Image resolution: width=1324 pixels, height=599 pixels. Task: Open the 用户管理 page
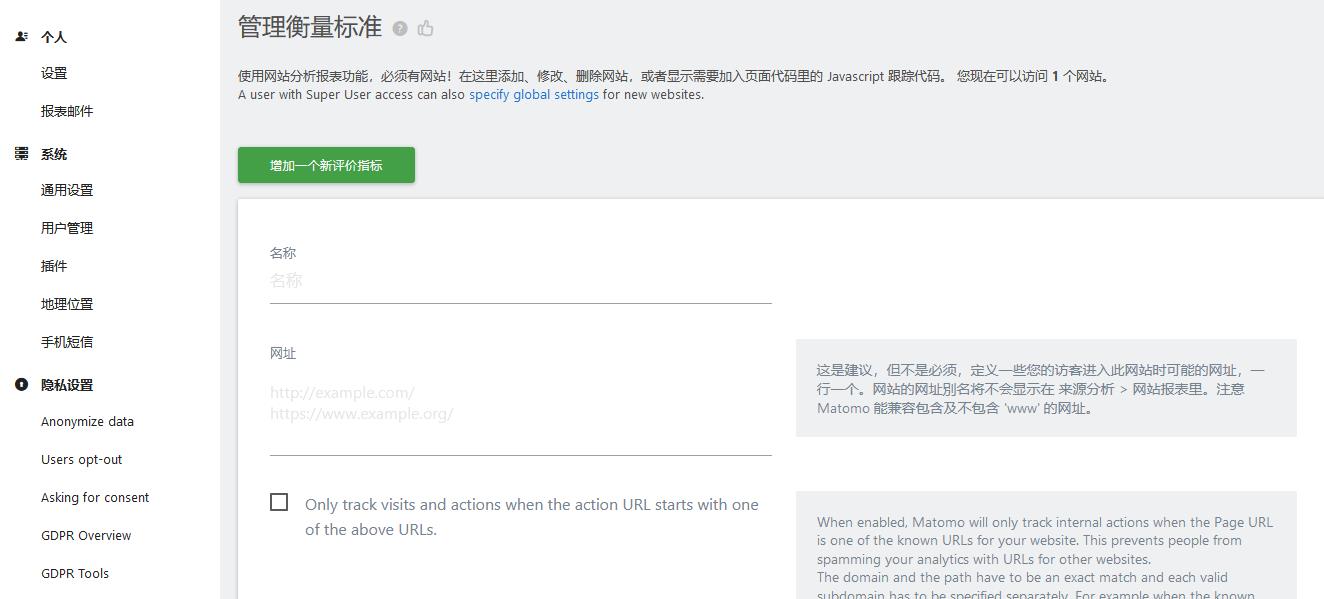click(66, 227)
